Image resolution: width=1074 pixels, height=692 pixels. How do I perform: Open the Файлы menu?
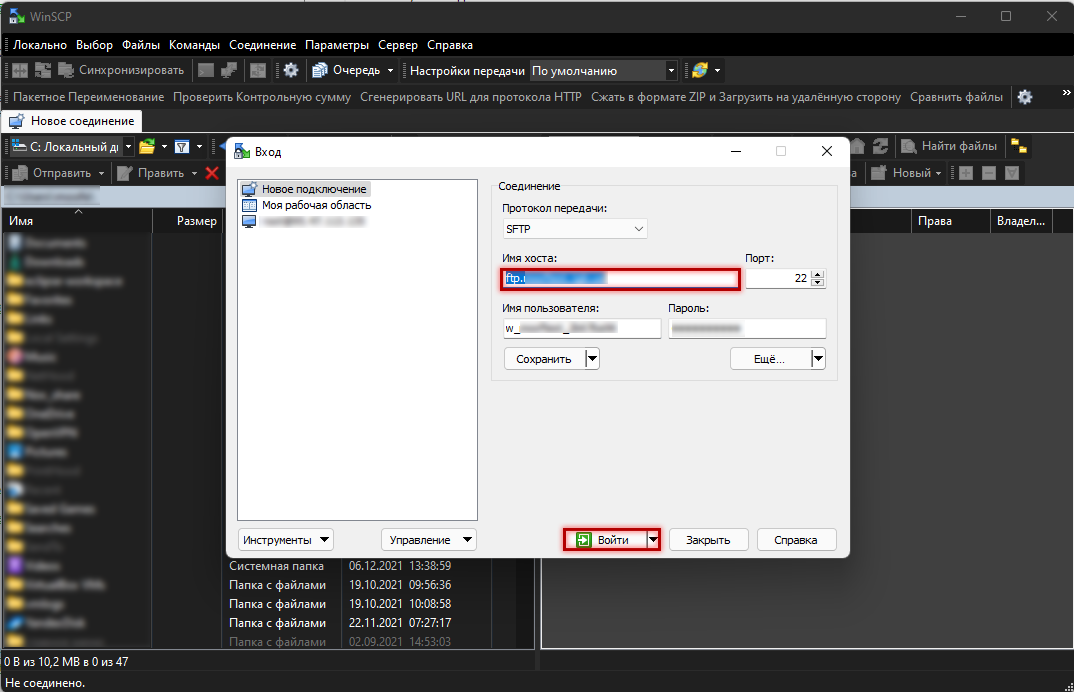(x=141, y=45)
